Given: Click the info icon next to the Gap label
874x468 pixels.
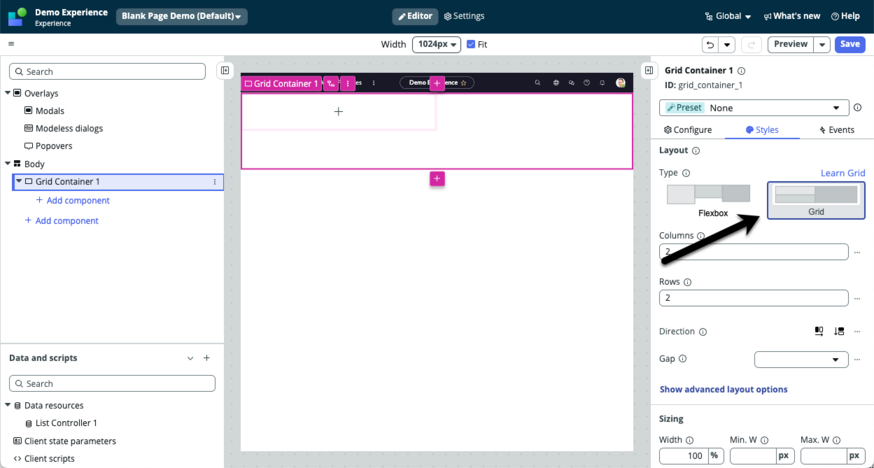Looking at the screenshot, I should (683, 359).
